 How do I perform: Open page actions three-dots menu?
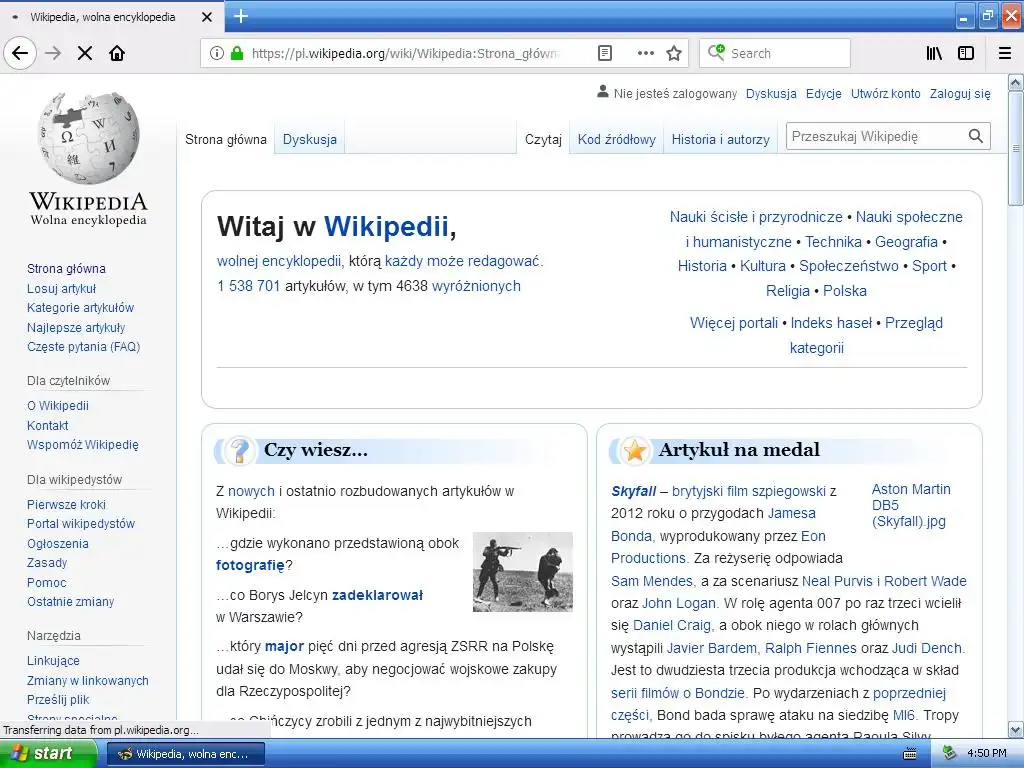pyautogui.click(x=645, y=53)
